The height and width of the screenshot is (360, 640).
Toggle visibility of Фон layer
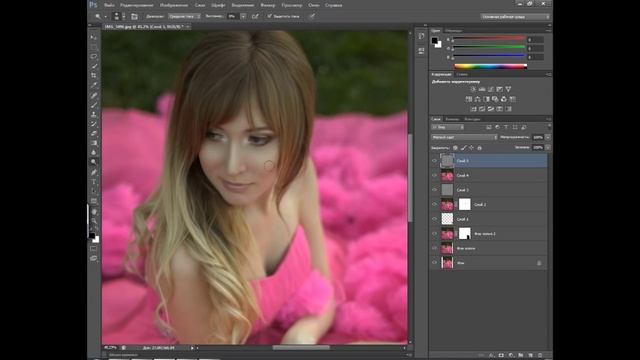(x=434, y=263)
